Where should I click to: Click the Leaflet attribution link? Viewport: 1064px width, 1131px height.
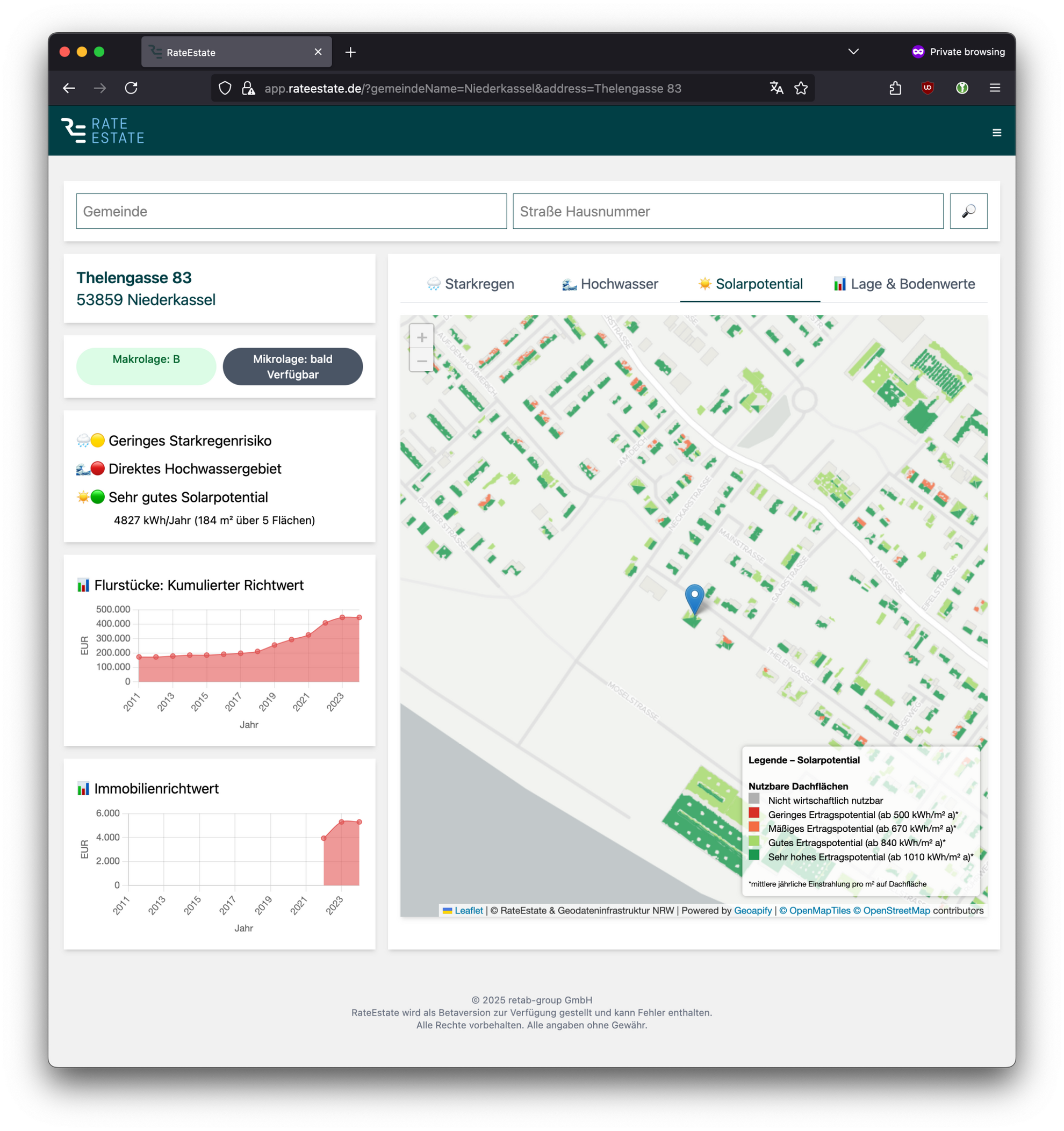[468, 910]
